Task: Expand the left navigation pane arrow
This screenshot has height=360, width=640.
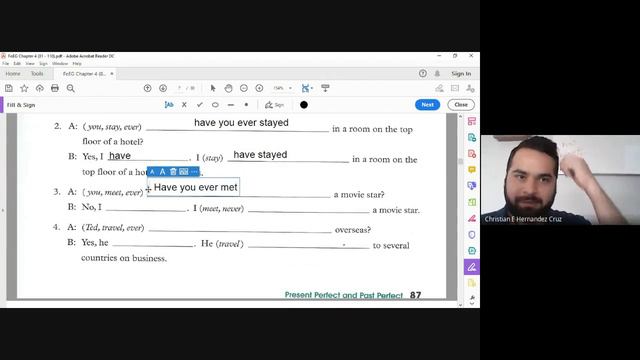Action: point(2,210)
